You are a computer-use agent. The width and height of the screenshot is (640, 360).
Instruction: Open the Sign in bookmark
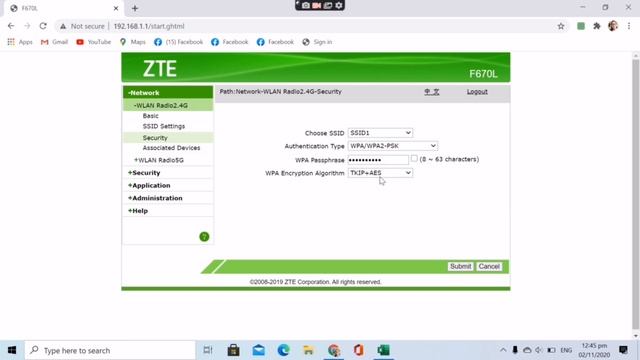tap(317, 42)
